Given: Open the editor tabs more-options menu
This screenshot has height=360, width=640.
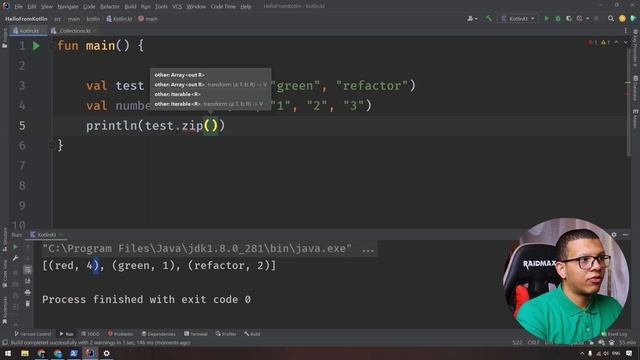Looking at the screenshot, I should (625, 31).
